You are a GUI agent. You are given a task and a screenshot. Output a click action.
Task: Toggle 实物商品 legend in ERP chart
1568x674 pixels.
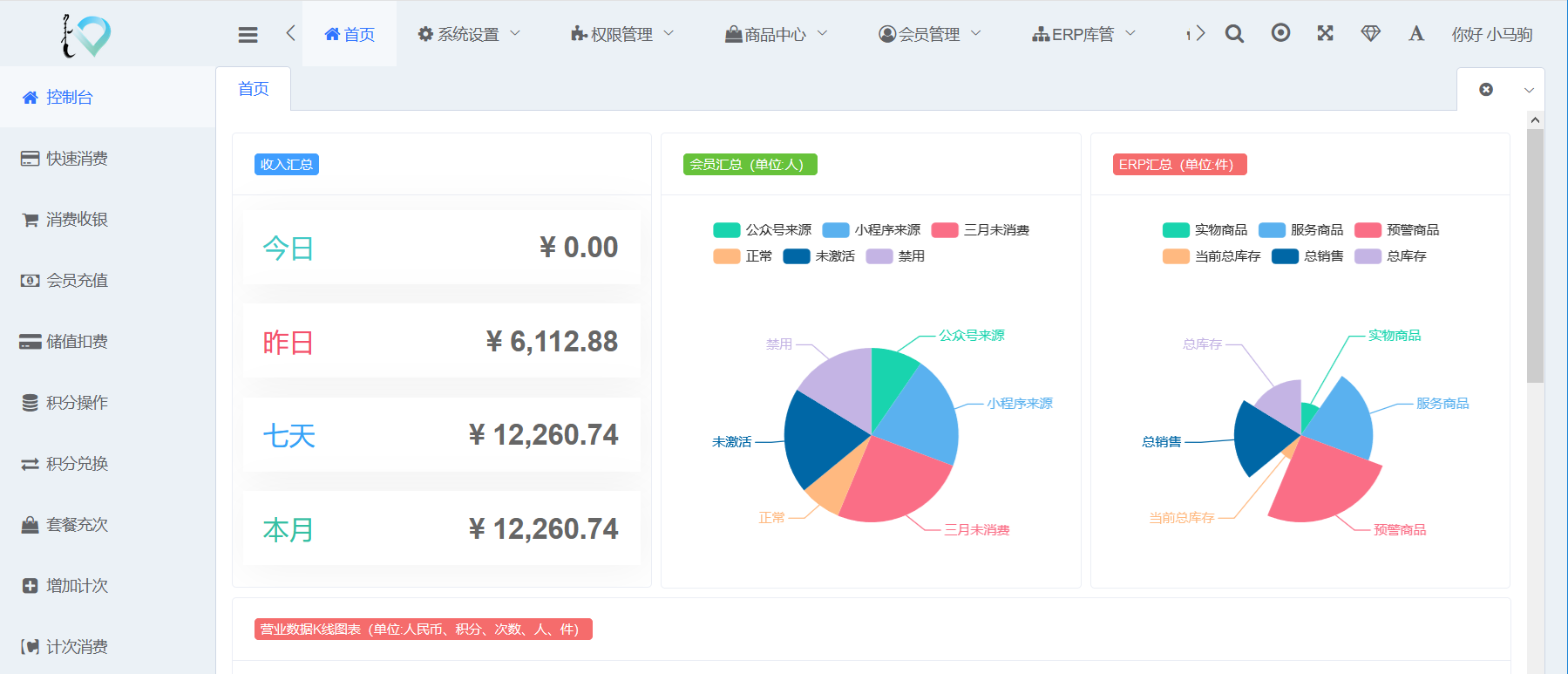1205,230
